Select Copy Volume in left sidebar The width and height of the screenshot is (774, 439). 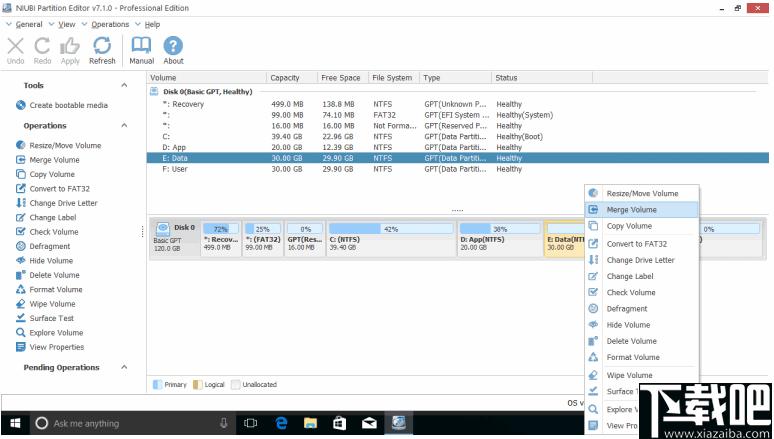point(45,174)
